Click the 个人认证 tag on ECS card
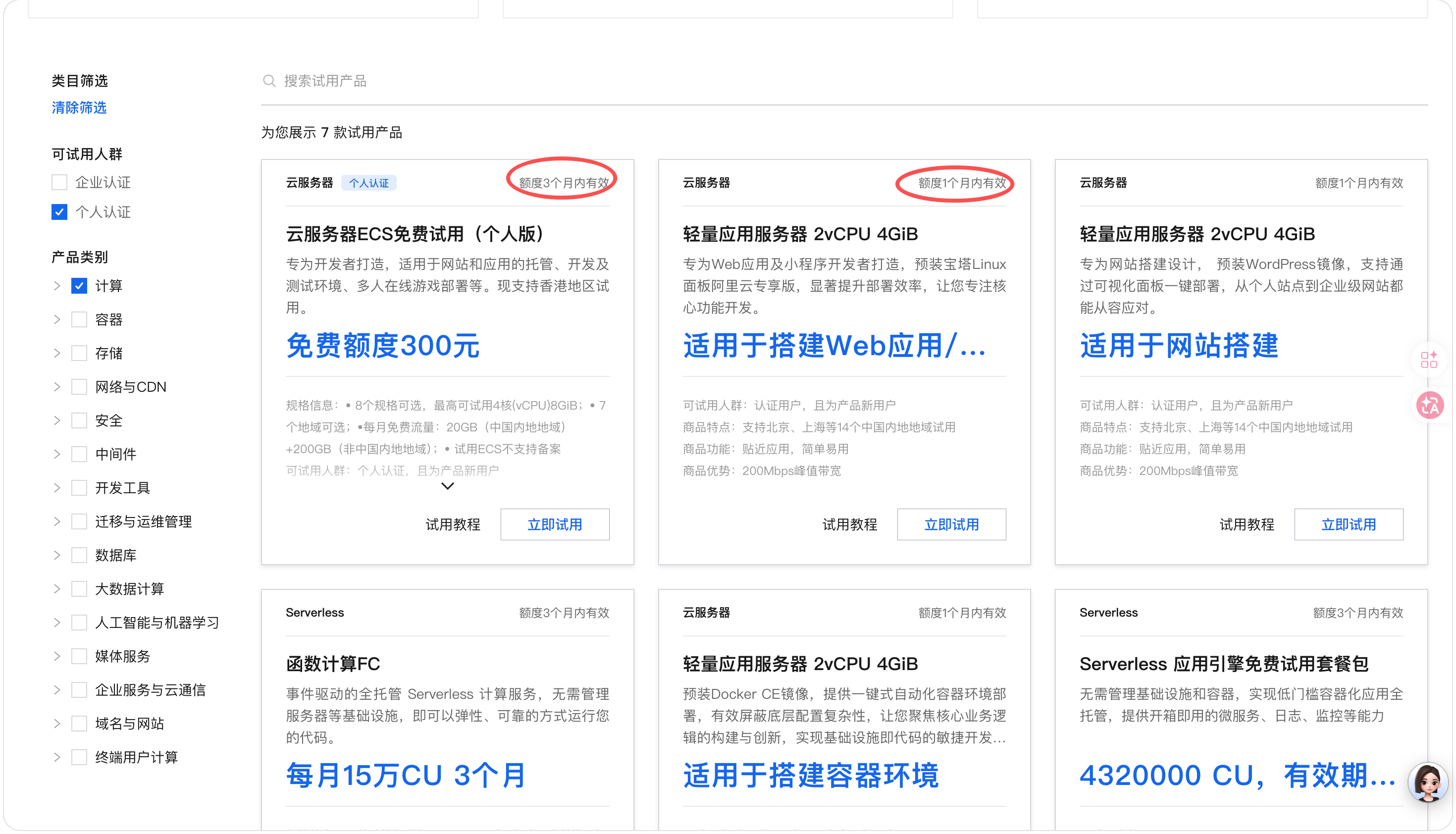 (x=368, y=183)
